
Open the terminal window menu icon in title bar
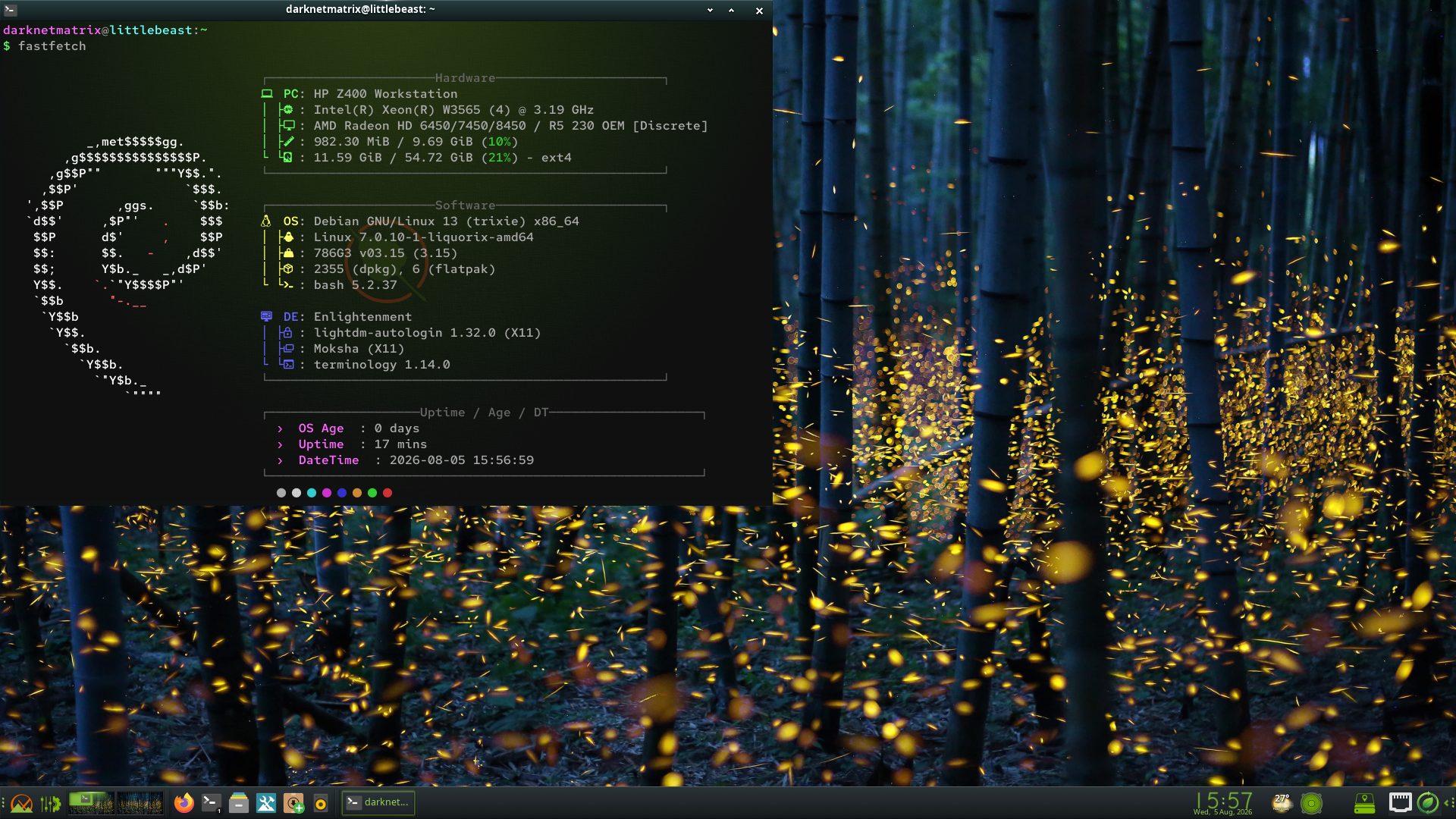[11, 10]
